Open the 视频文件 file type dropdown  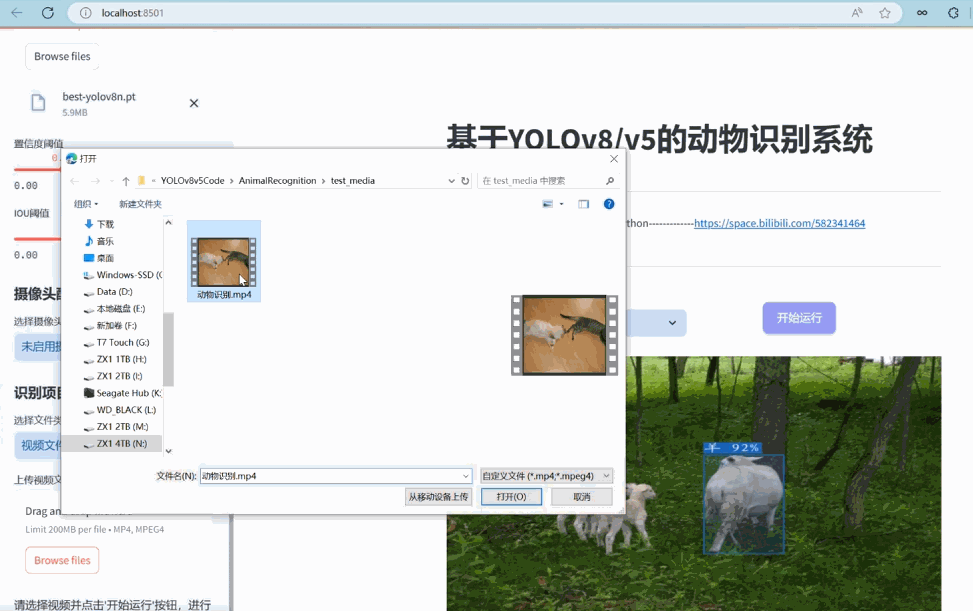point(38,445)
